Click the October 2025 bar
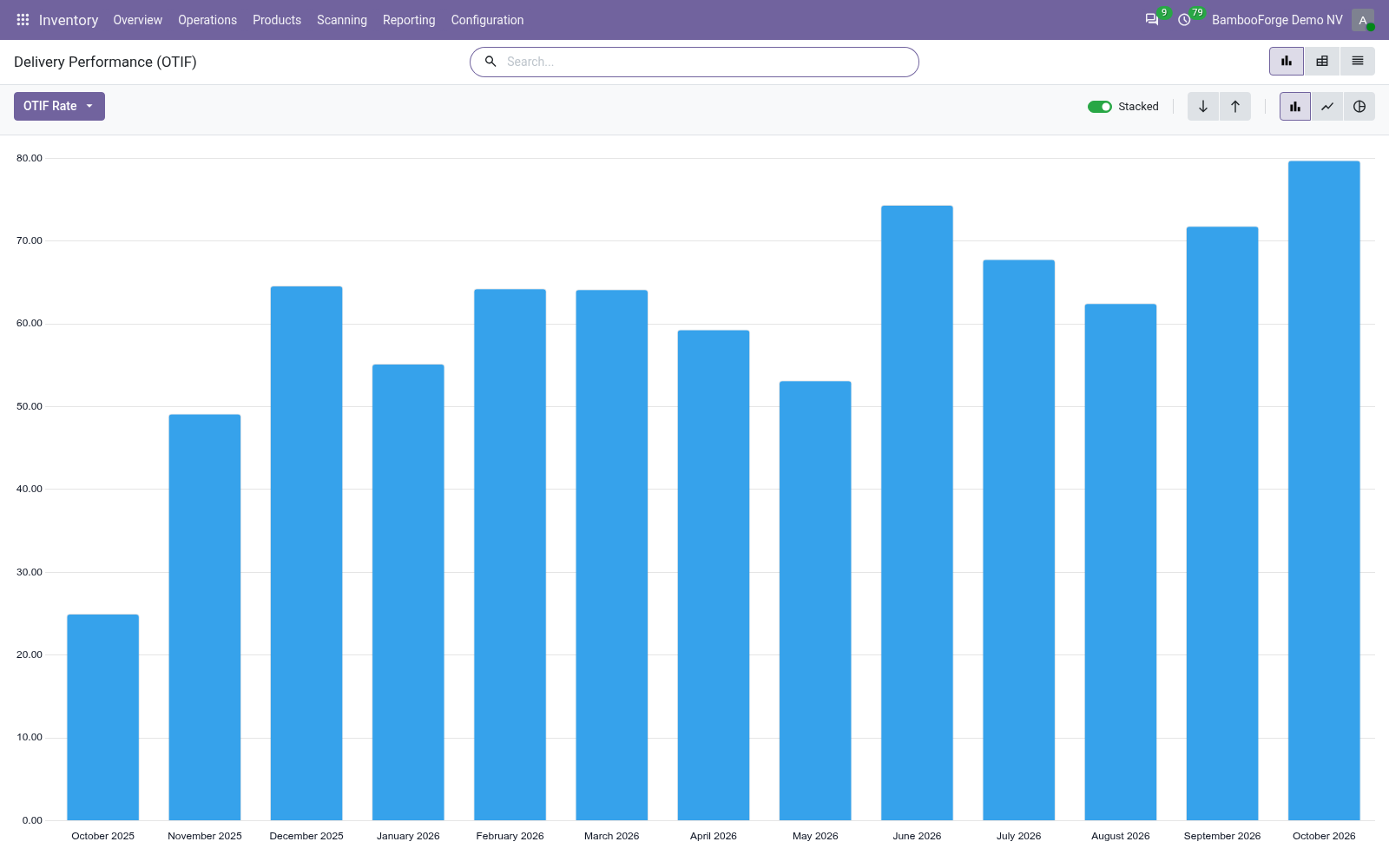 103,717
